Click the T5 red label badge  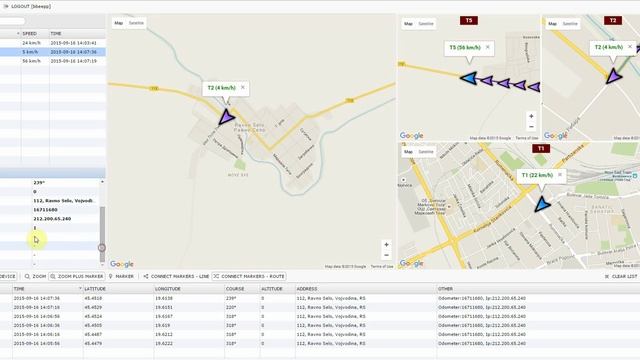click(469, 20)
